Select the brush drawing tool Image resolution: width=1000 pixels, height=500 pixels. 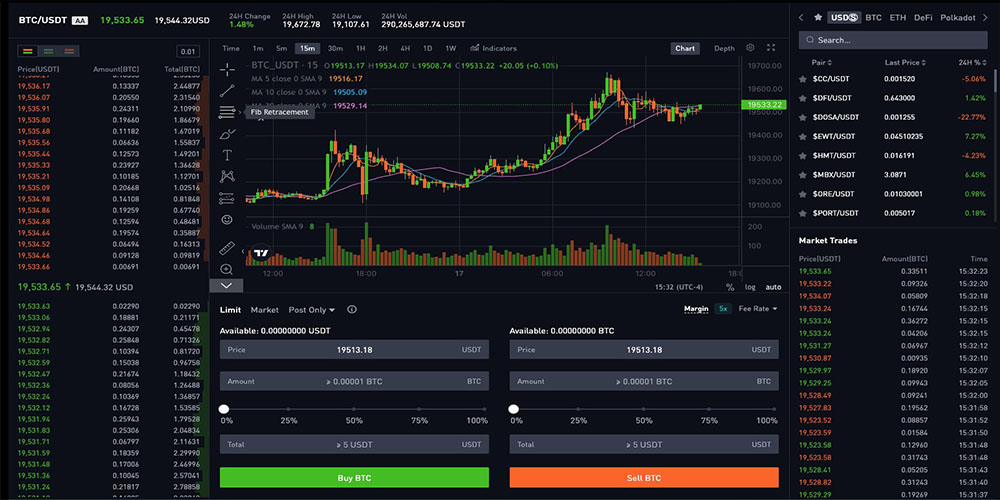pyautogui.click(x=227, y=134)
